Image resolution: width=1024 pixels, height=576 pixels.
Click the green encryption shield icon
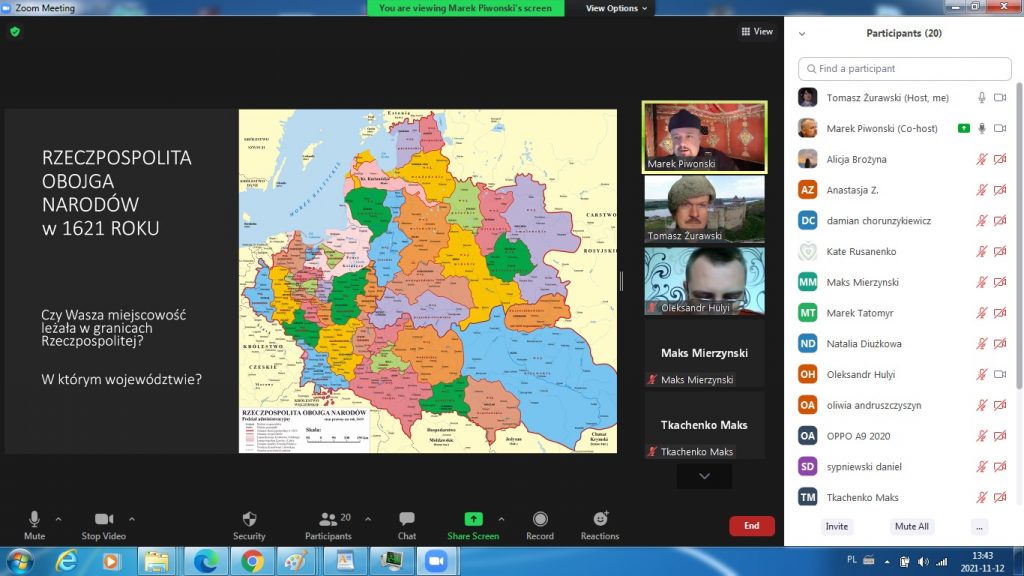[x=15, y=31]
